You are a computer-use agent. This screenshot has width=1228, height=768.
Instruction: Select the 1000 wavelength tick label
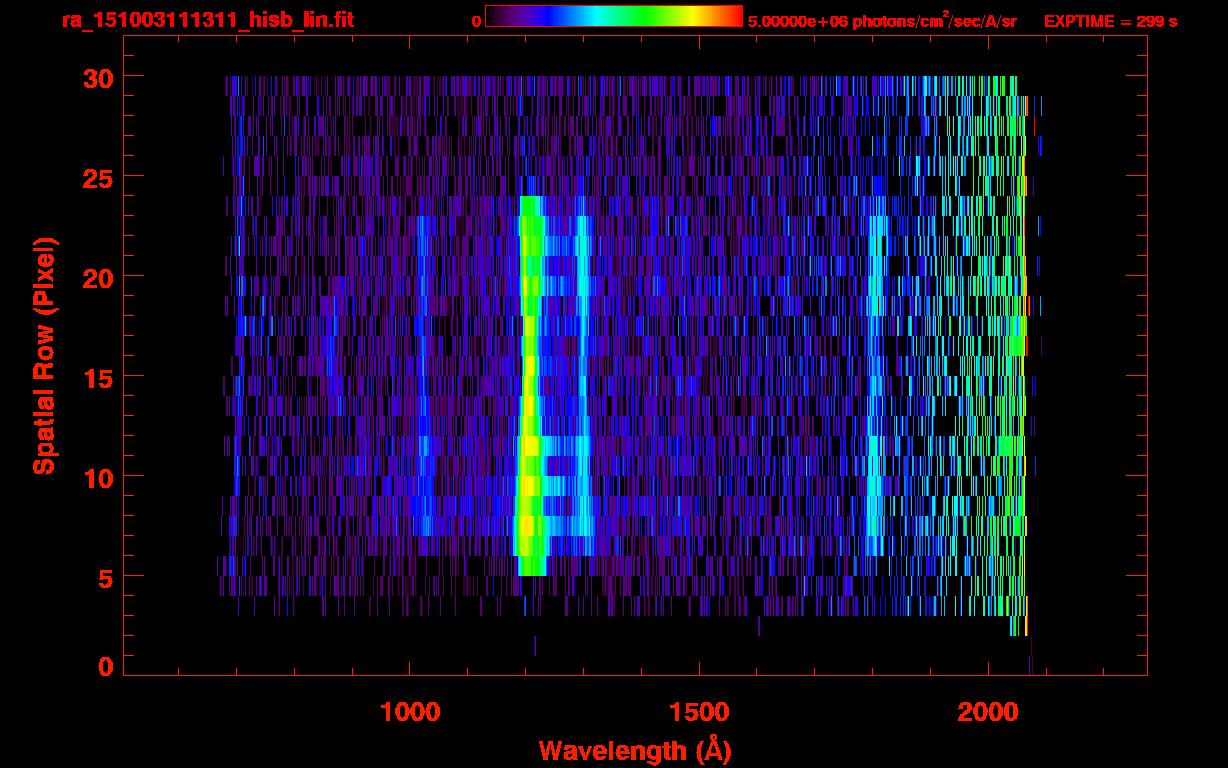410,711
